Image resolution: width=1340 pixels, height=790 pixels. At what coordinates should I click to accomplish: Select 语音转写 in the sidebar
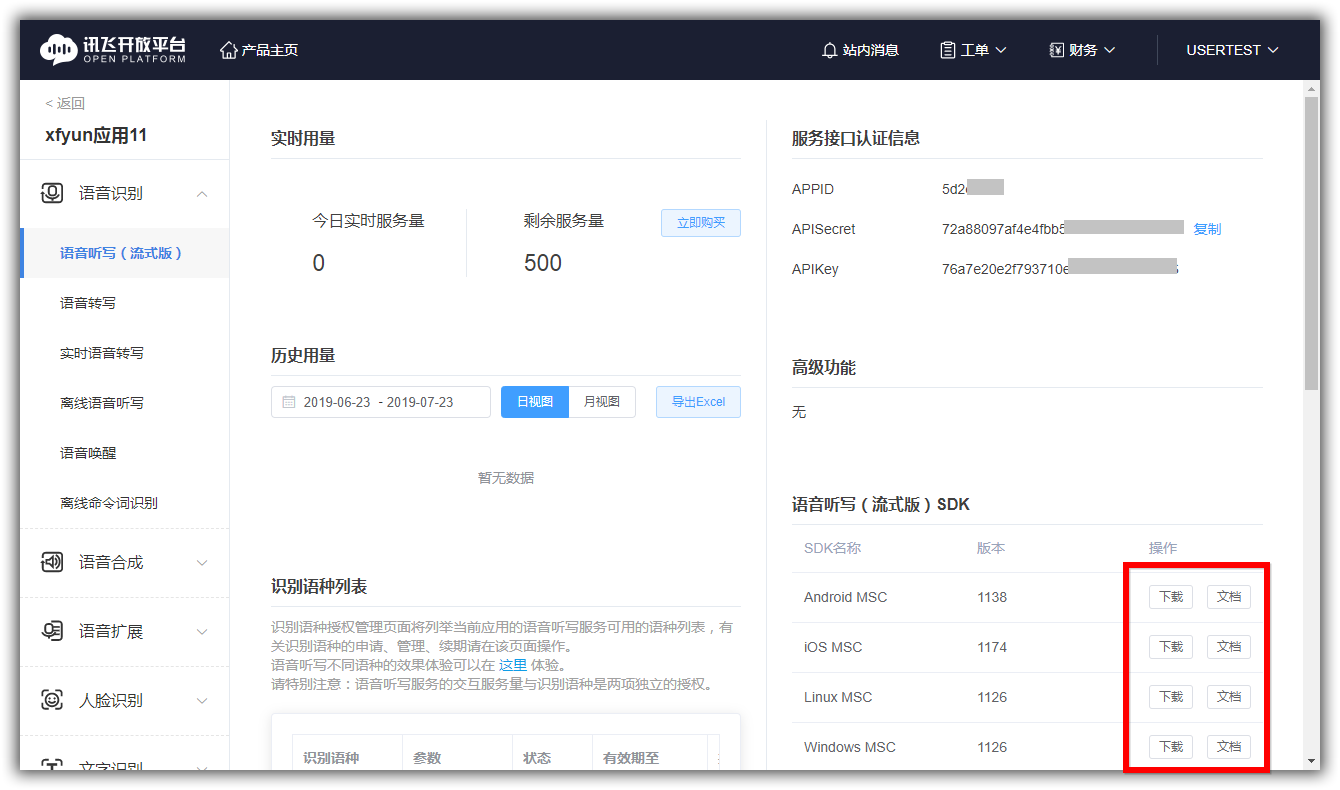88,303
